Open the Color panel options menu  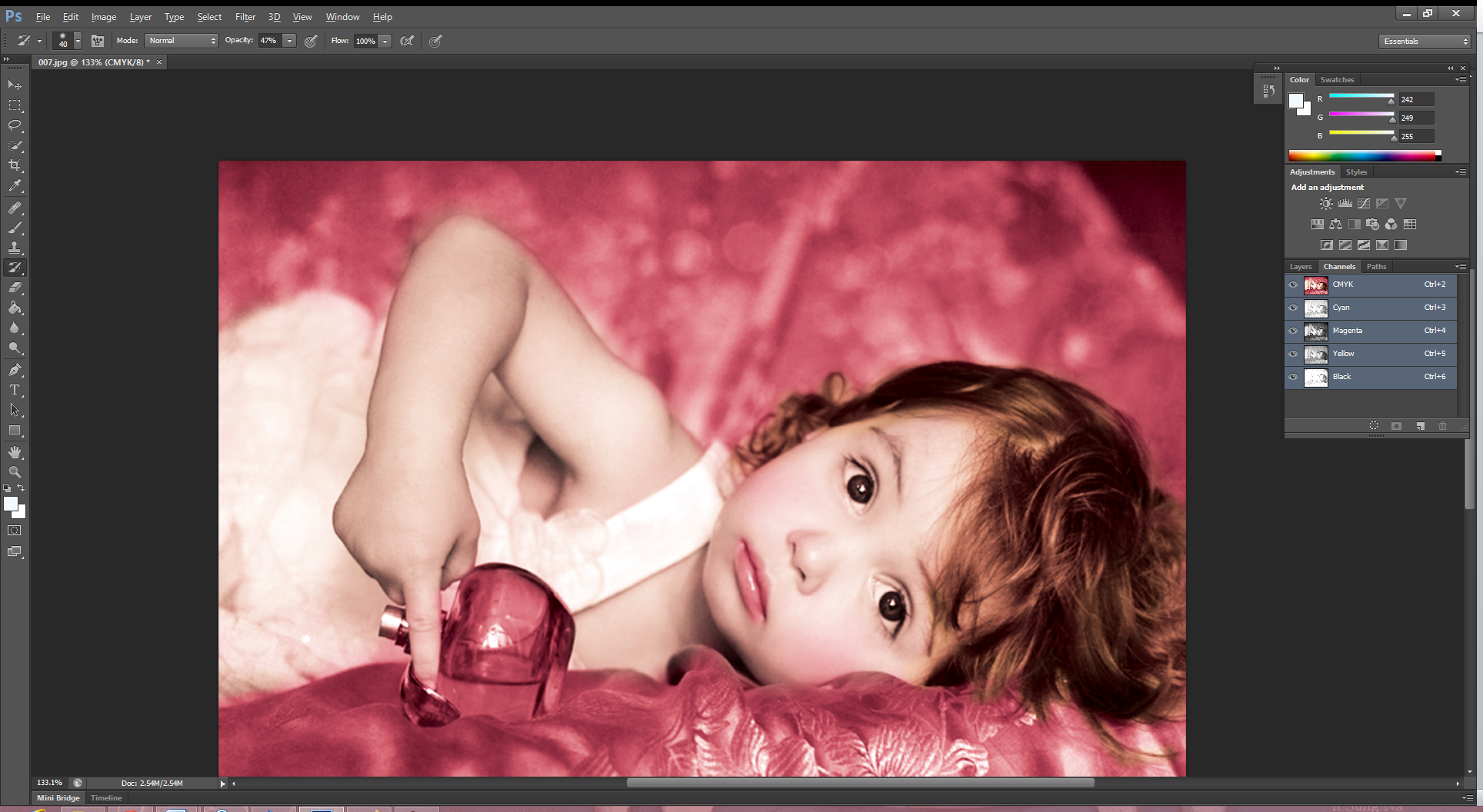(x=1460, y=80)
